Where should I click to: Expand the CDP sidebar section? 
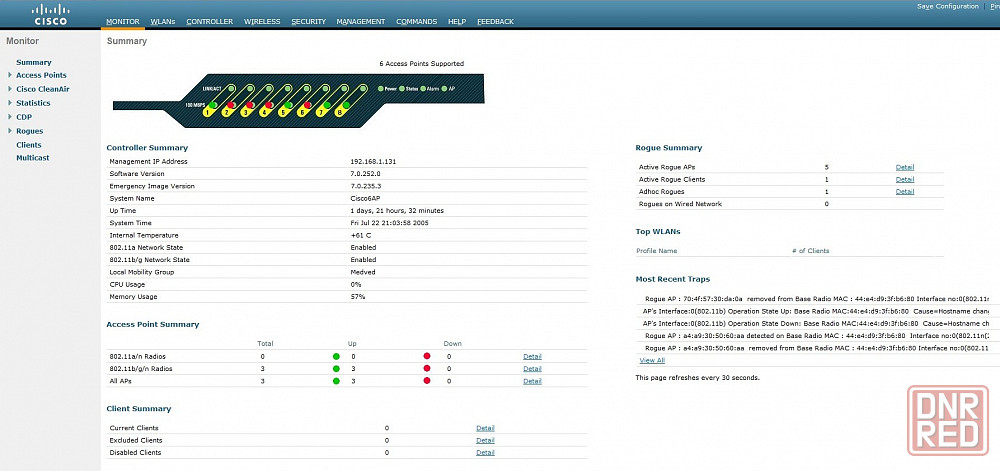pyautogui.click(x=10, y=117)
